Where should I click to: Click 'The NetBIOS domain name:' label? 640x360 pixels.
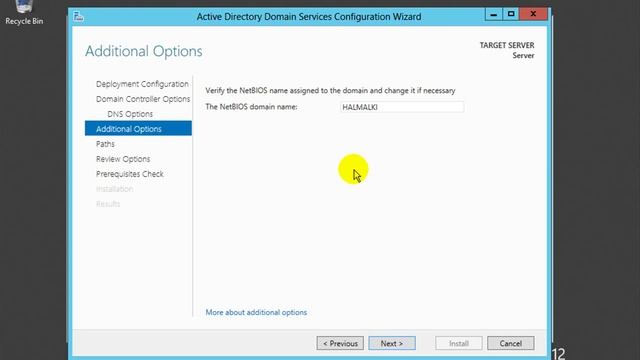[251, 107]
